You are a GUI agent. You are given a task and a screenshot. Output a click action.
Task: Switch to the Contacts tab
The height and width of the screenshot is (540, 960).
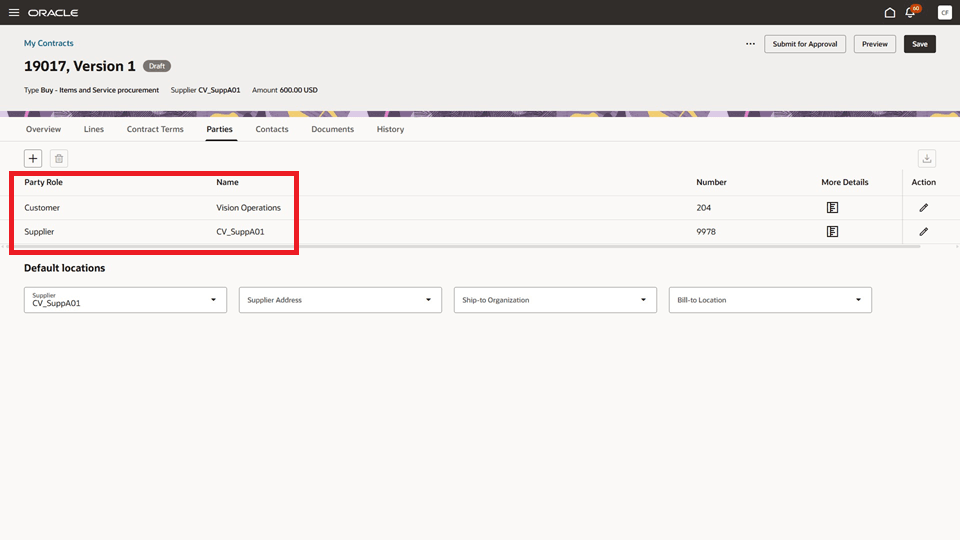pos(272,129)
